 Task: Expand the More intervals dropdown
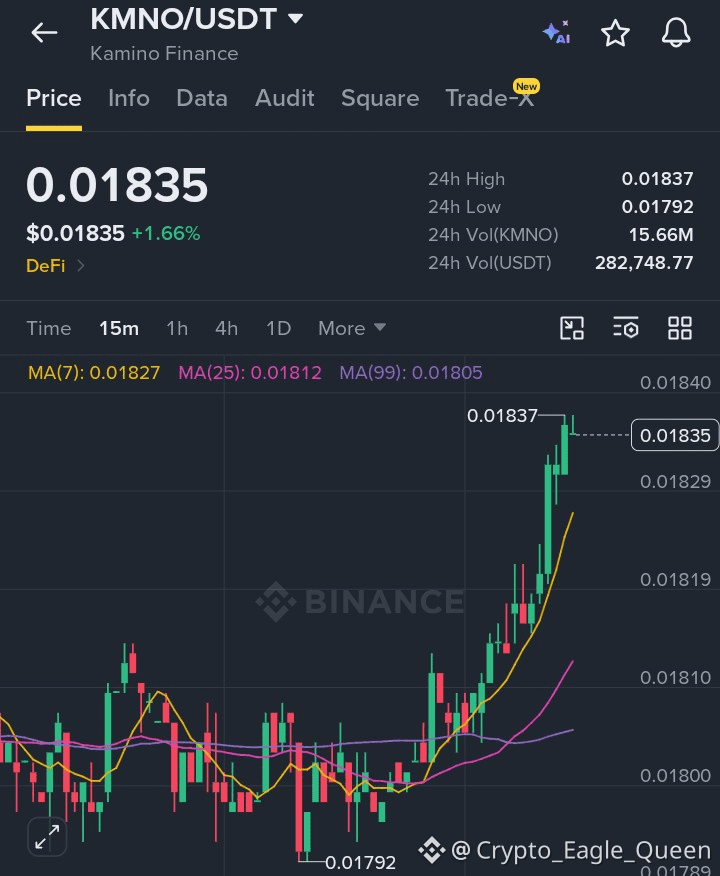352,328
